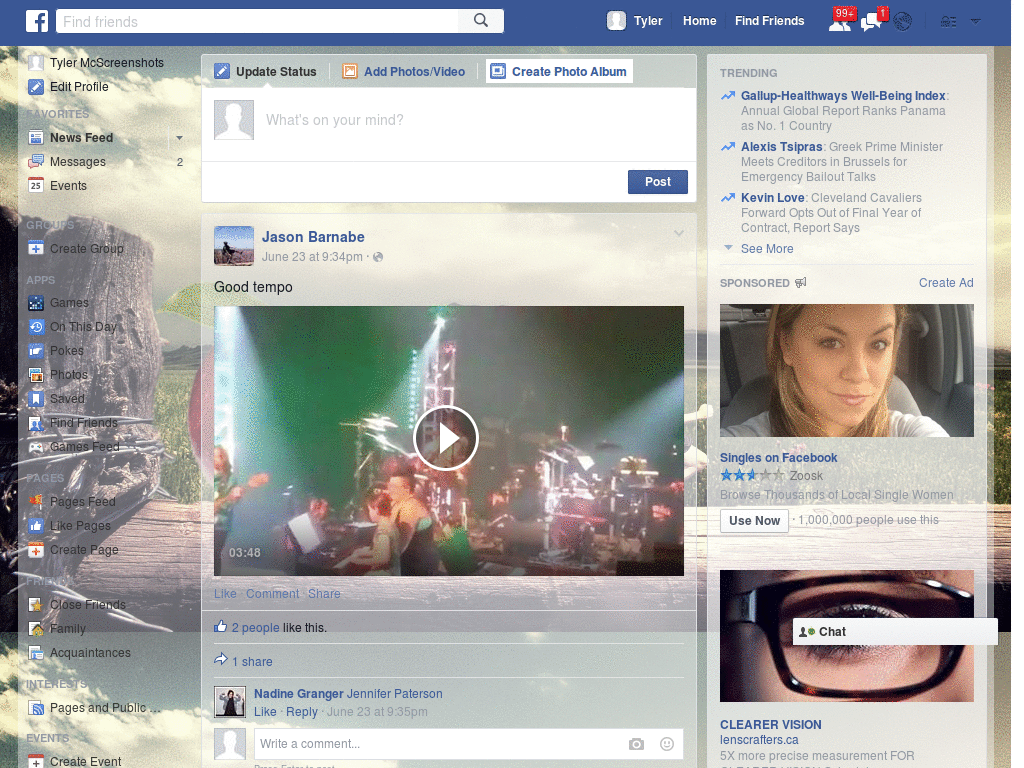
Task: Click the Facebook logo icon
Action: point(37,21)
